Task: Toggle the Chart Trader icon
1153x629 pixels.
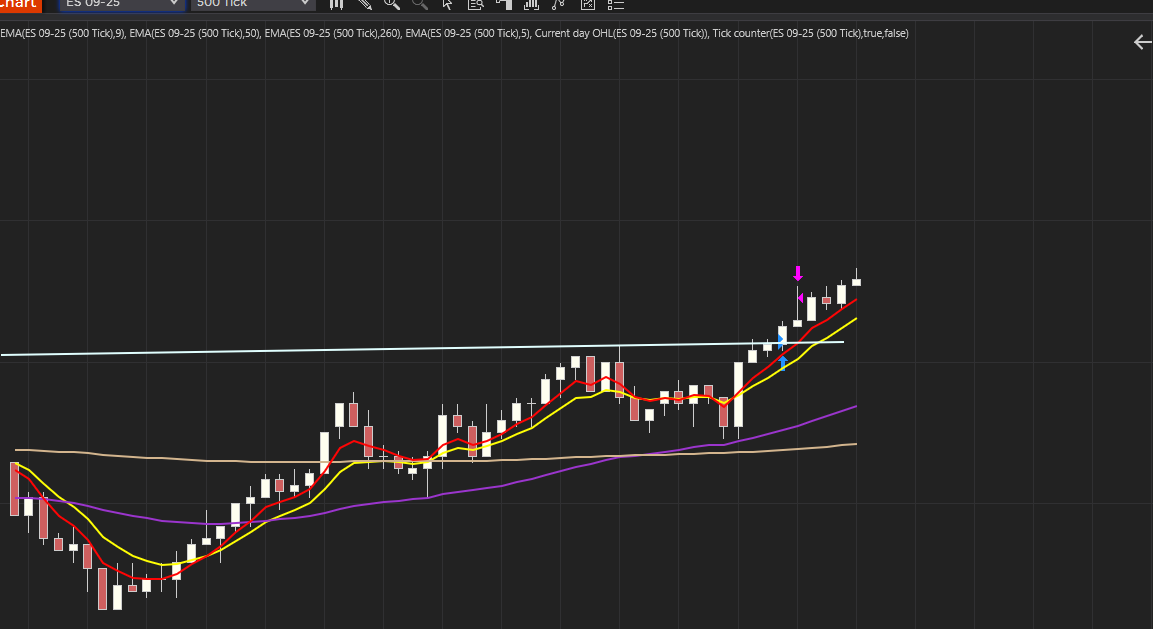Action: point(504,4)
